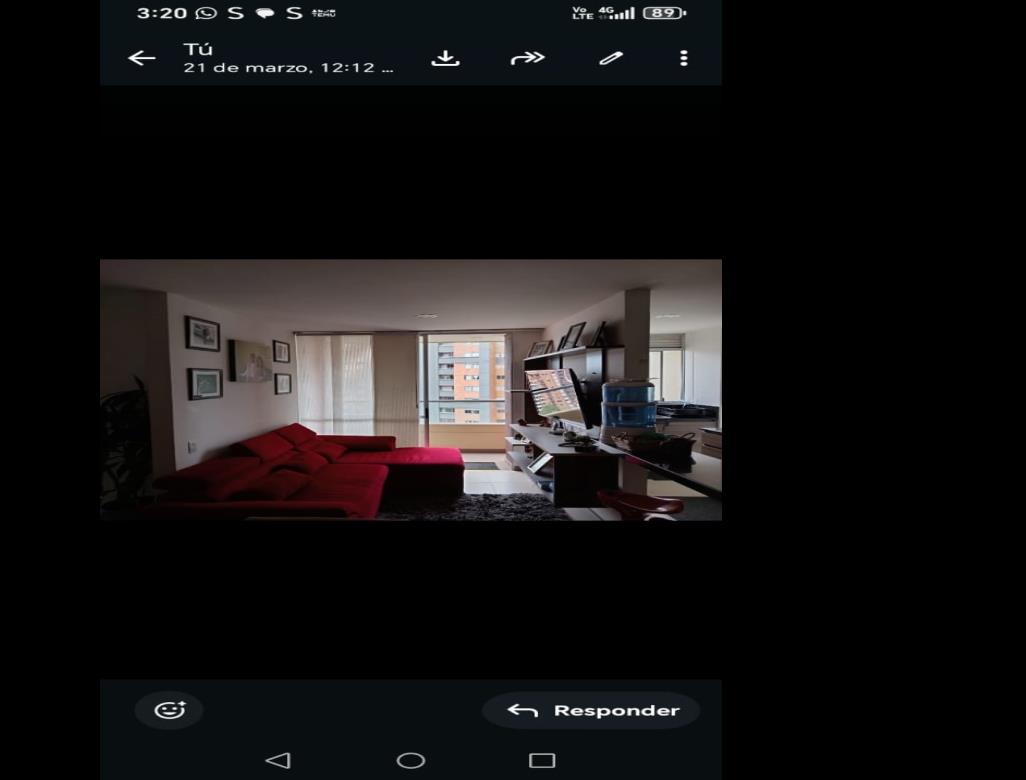Forward the photo using the double-arrow icon
The width and height of the screenshot is (1026, 780).
pos(527,58)
